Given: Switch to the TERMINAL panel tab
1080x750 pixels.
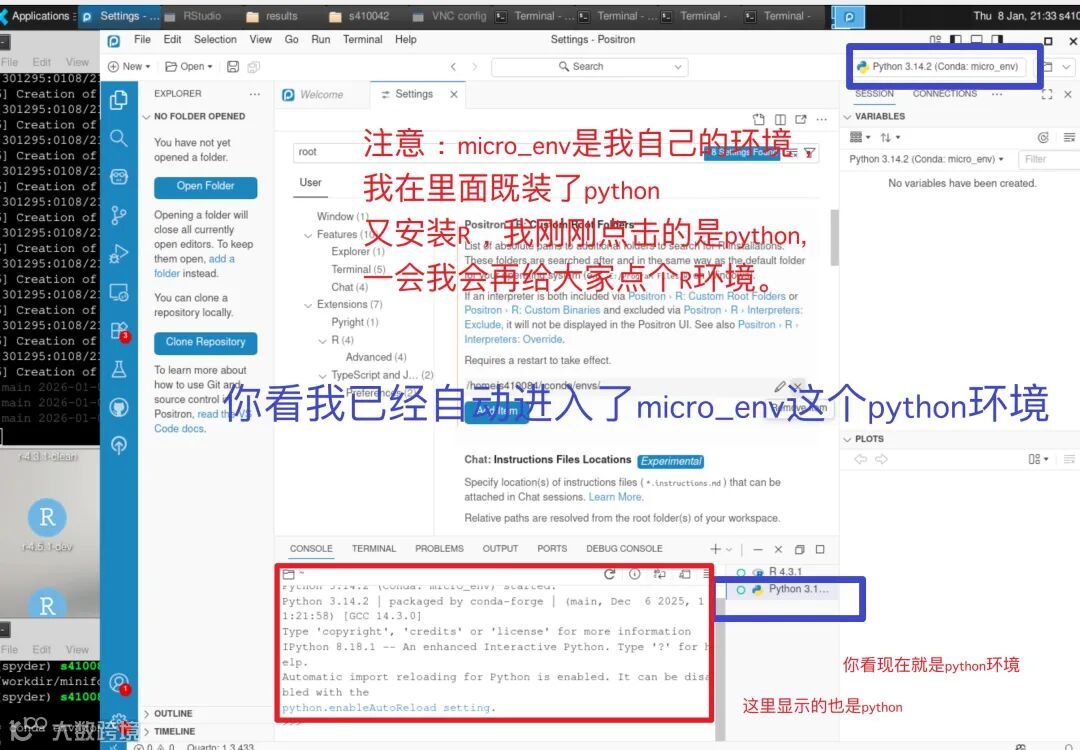Looking at the screenshot, I should [373, 549].
